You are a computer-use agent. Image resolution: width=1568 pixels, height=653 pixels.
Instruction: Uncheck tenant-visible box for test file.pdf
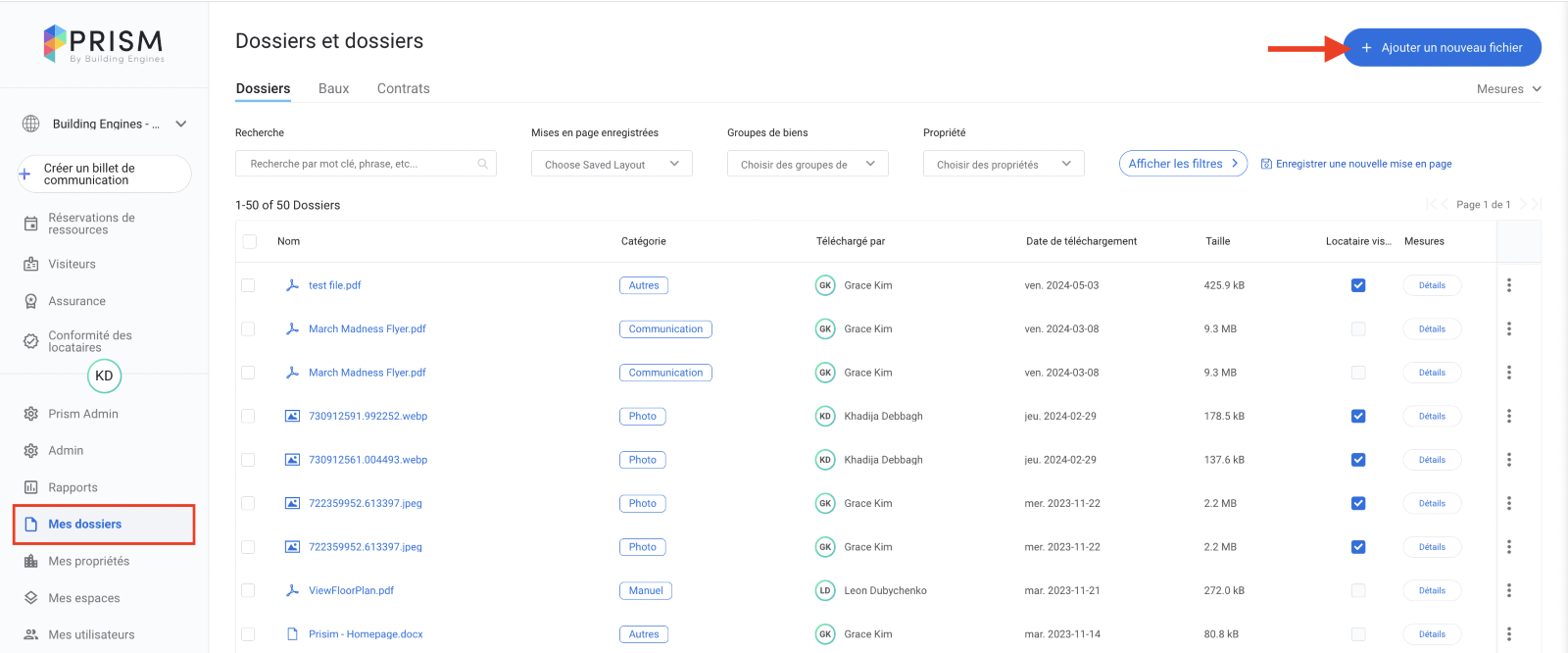click(x=1358, y=285)
